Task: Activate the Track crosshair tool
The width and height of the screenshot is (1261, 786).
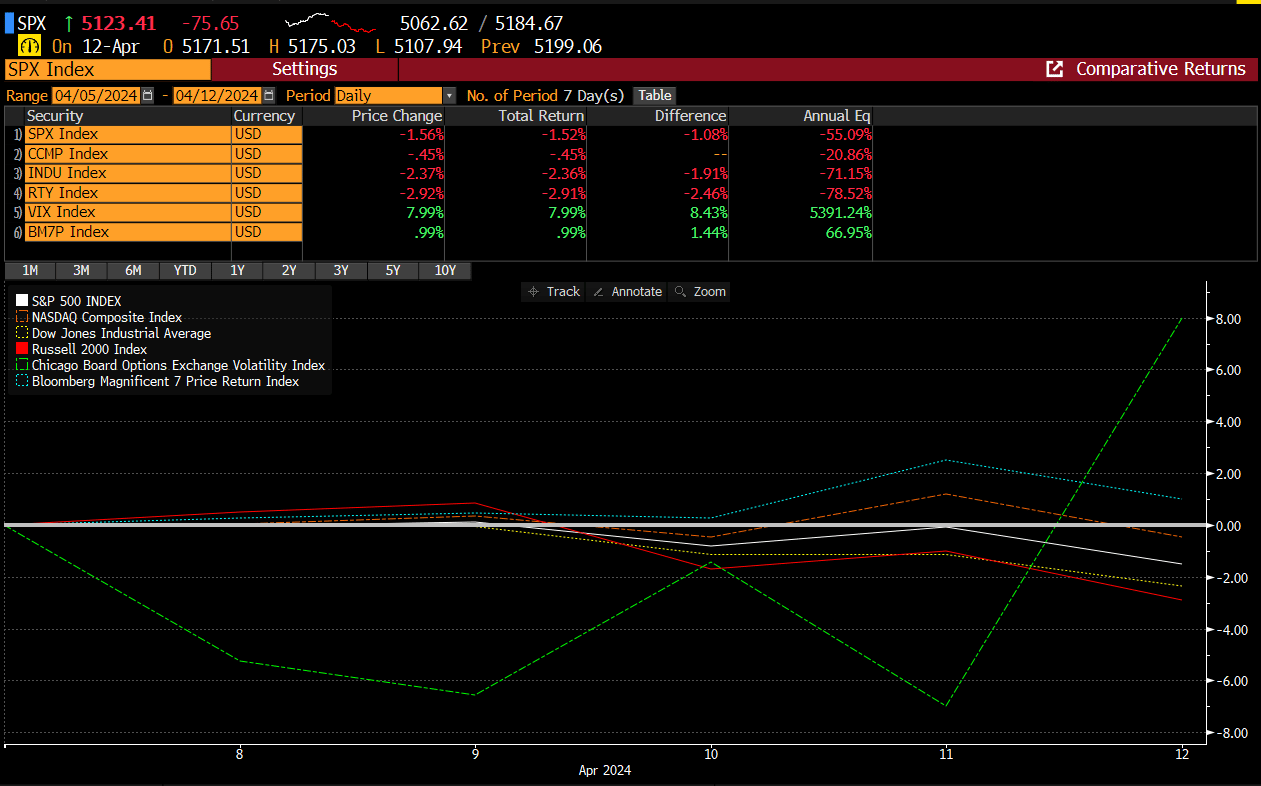Action: [553, 291]
